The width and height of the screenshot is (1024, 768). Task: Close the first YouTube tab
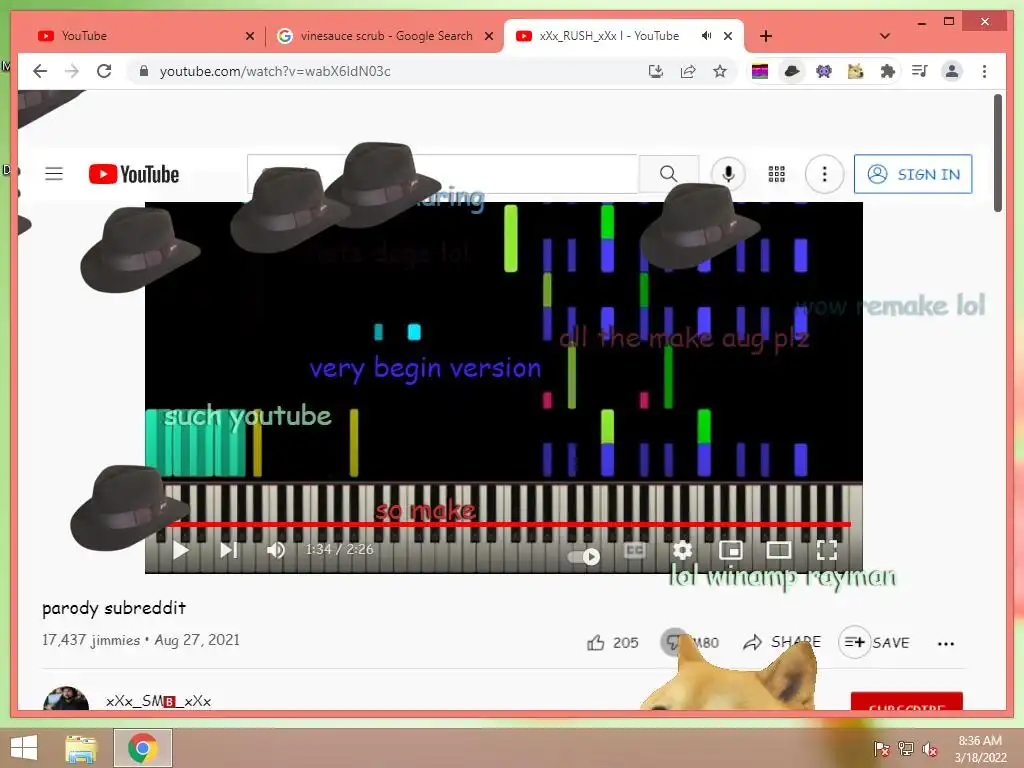click(249, 36)
